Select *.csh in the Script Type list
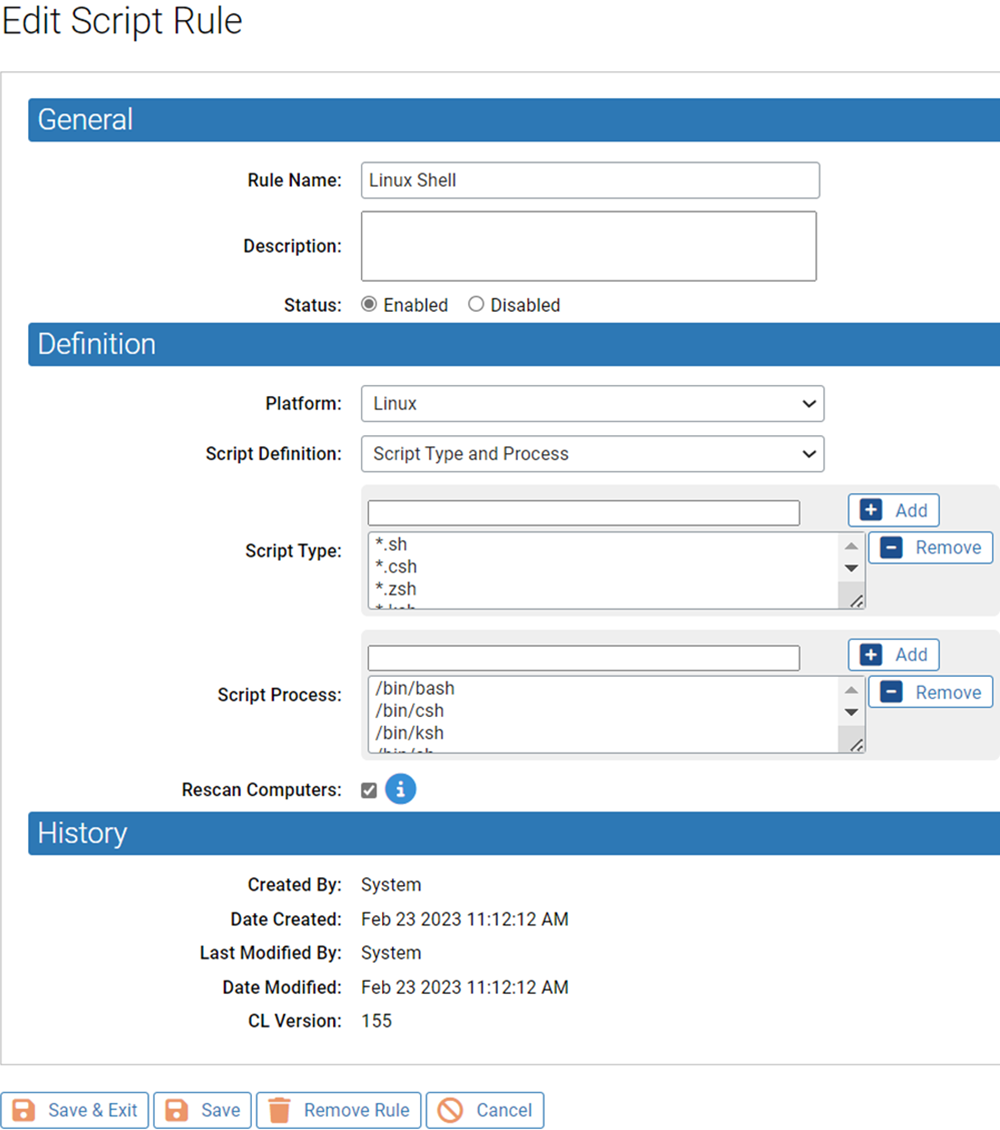 [396, 567]
